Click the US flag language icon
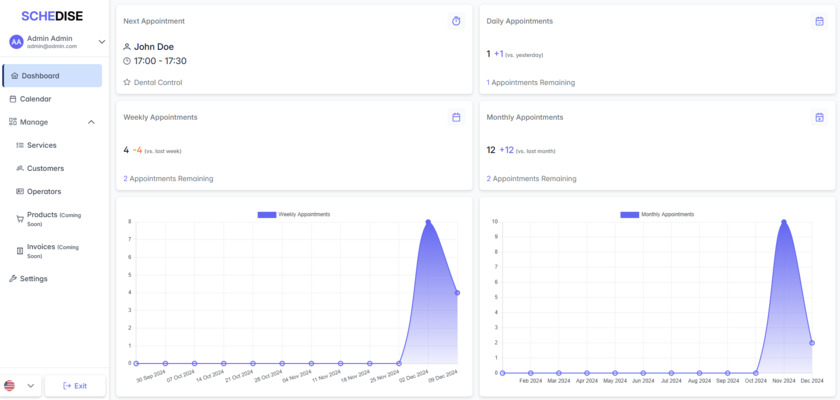 click(10, 385)
